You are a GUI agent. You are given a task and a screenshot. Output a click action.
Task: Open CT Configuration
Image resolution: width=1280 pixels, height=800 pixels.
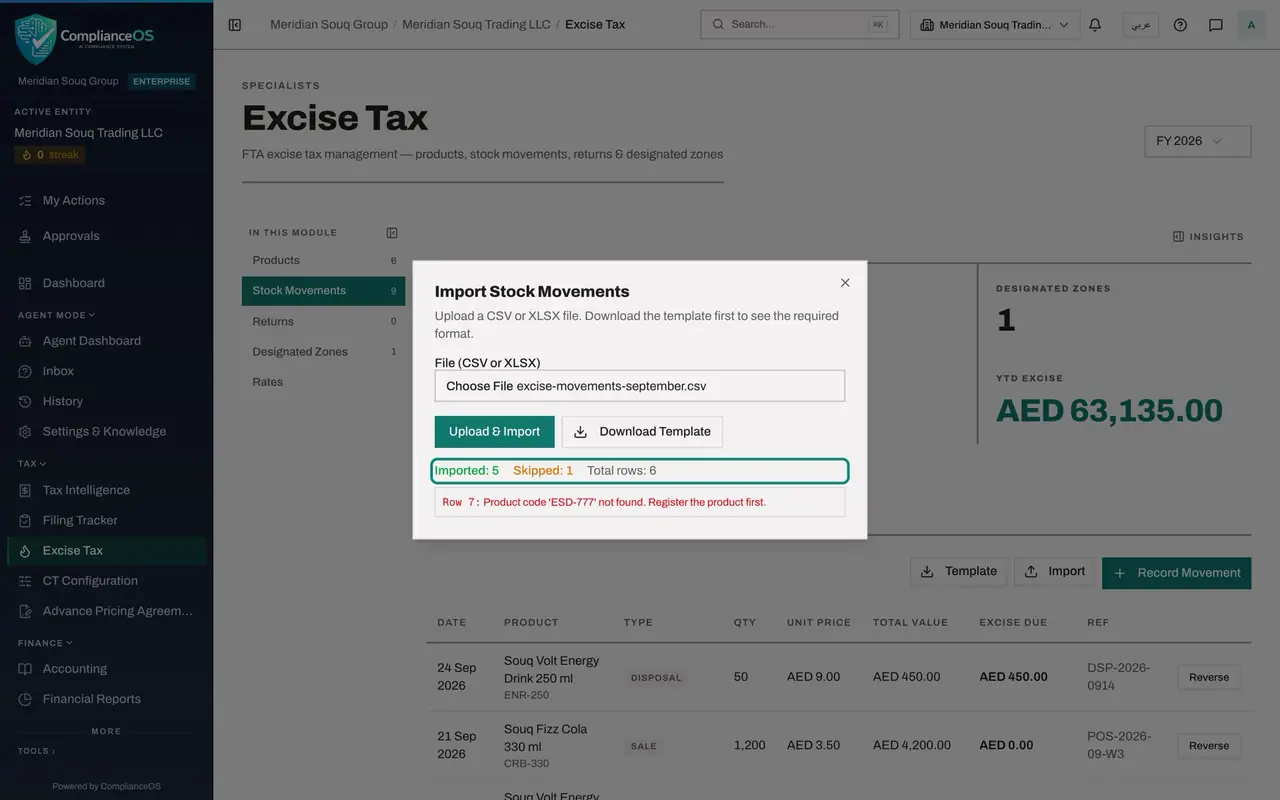tap(106, 581)
